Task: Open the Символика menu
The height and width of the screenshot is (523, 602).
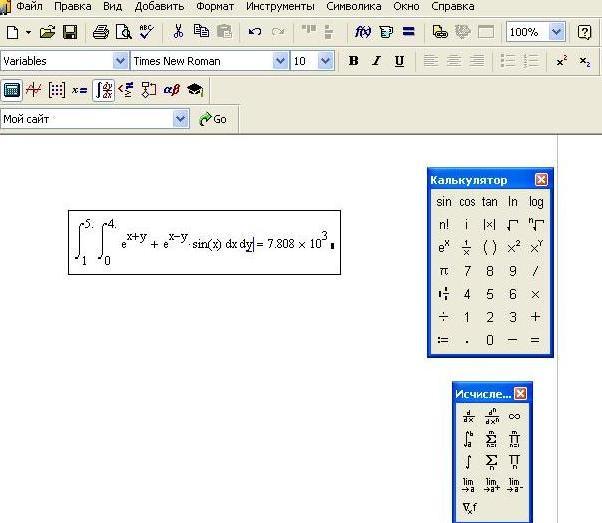Action: point(354,7)
